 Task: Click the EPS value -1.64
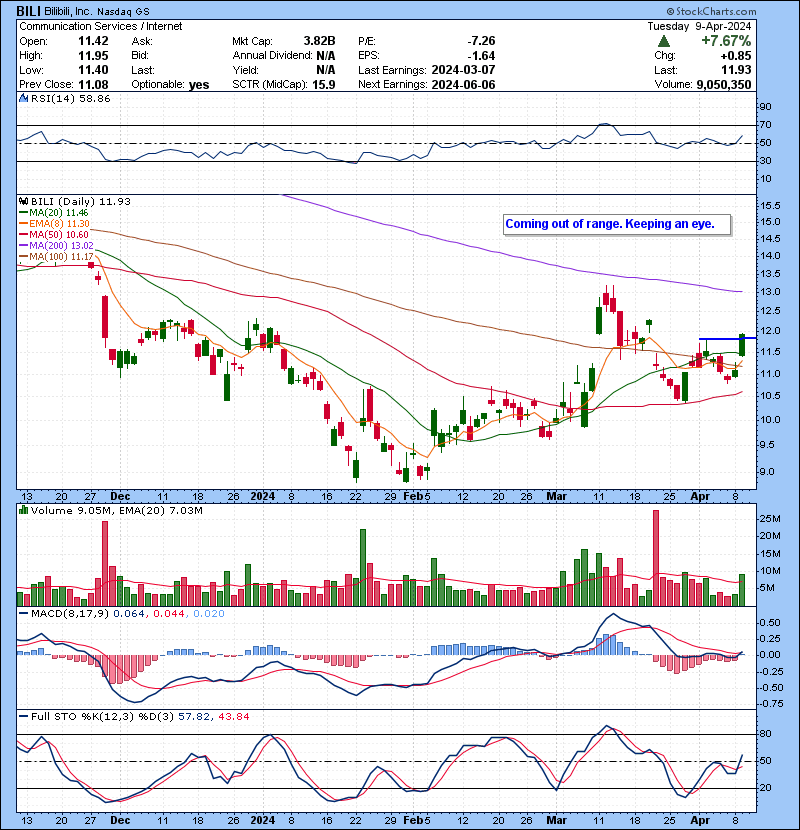tap(481, 56)
